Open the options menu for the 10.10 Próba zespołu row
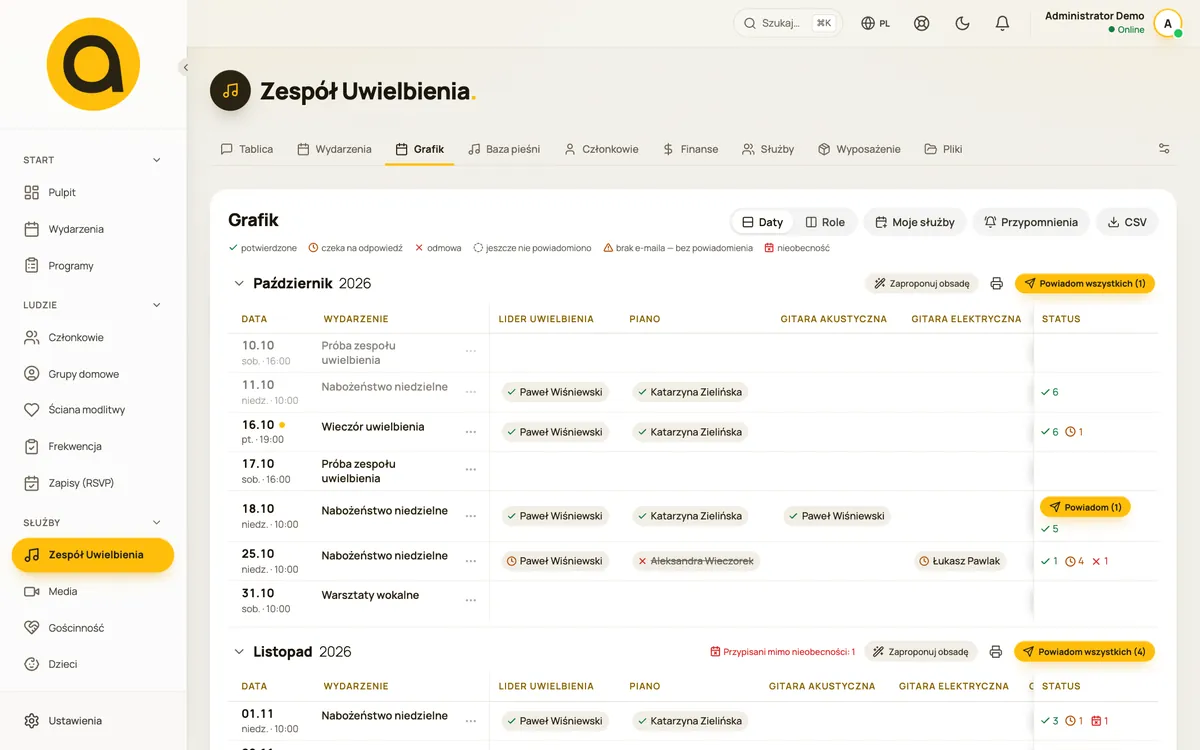The height and width of the screenshot is (750, 1200). tap(470, 352)
